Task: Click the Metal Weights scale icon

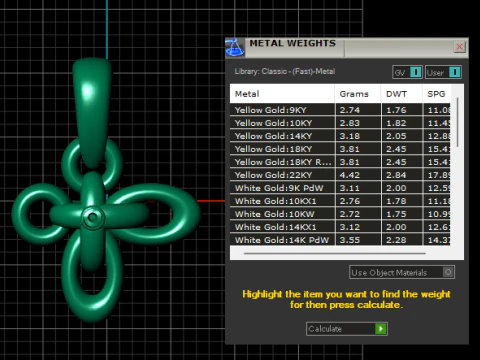Action: [235, 47]
